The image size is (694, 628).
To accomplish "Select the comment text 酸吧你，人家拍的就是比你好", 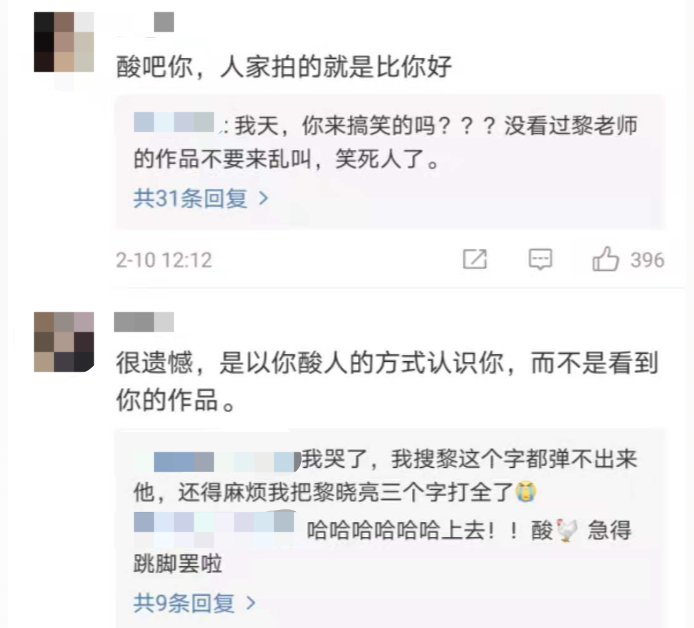I will coord(284,67).
